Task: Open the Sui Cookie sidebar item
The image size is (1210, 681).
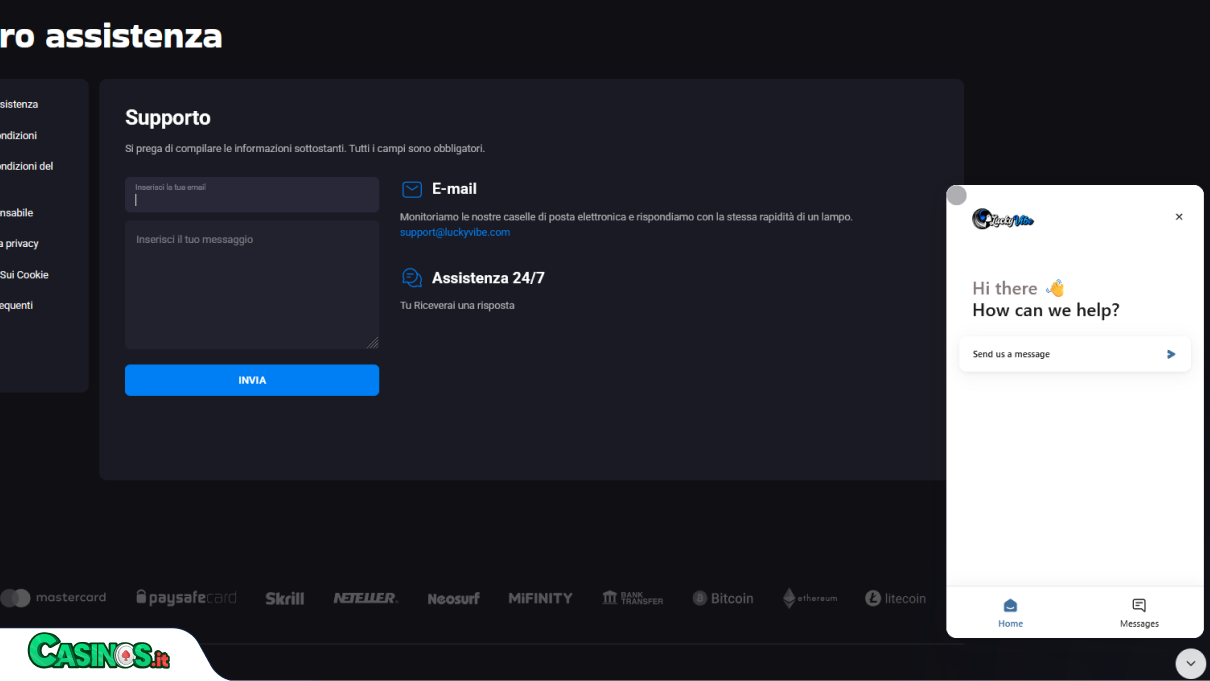Action: [x=24, y=274]
